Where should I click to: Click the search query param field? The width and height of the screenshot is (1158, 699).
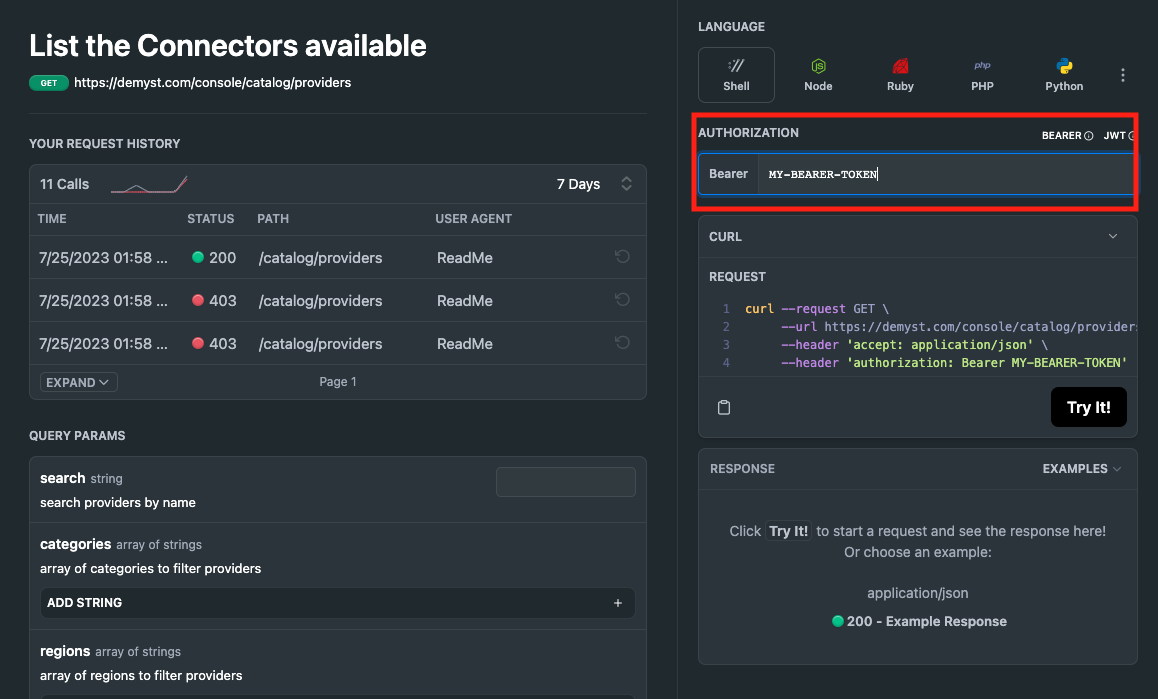point(565,482)
